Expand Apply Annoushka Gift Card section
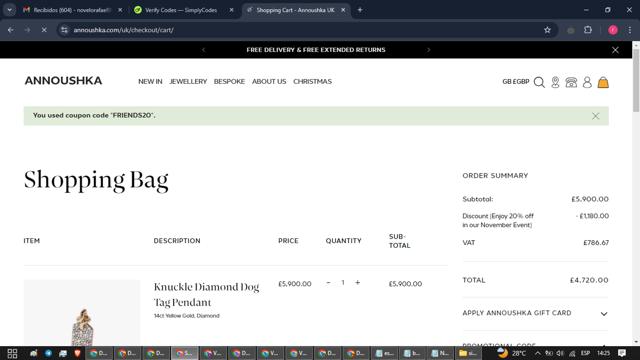This screenshot has height=360, width=640. [604, 313]
